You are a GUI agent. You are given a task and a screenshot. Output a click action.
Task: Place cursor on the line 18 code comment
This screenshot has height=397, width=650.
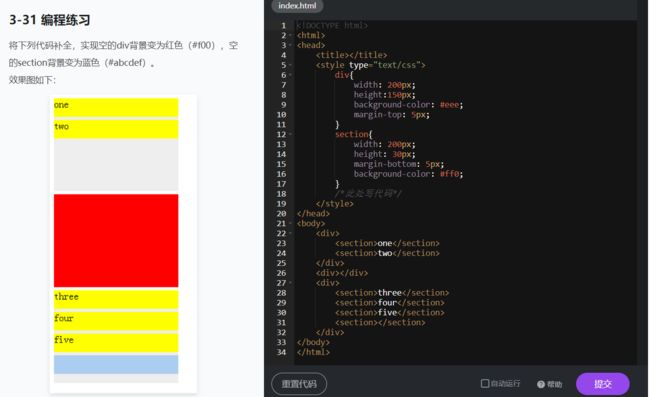click(x=368, y=194)
